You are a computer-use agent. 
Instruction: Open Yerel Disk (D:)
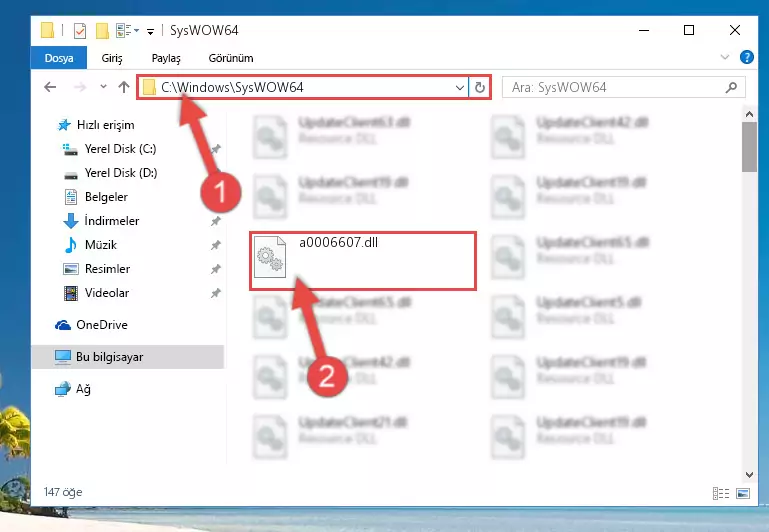(x=121, y=173)
